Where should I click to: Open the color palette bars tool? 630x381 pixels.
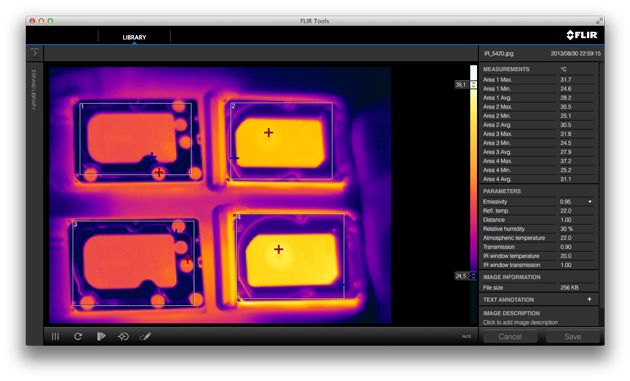pos(55,336)
